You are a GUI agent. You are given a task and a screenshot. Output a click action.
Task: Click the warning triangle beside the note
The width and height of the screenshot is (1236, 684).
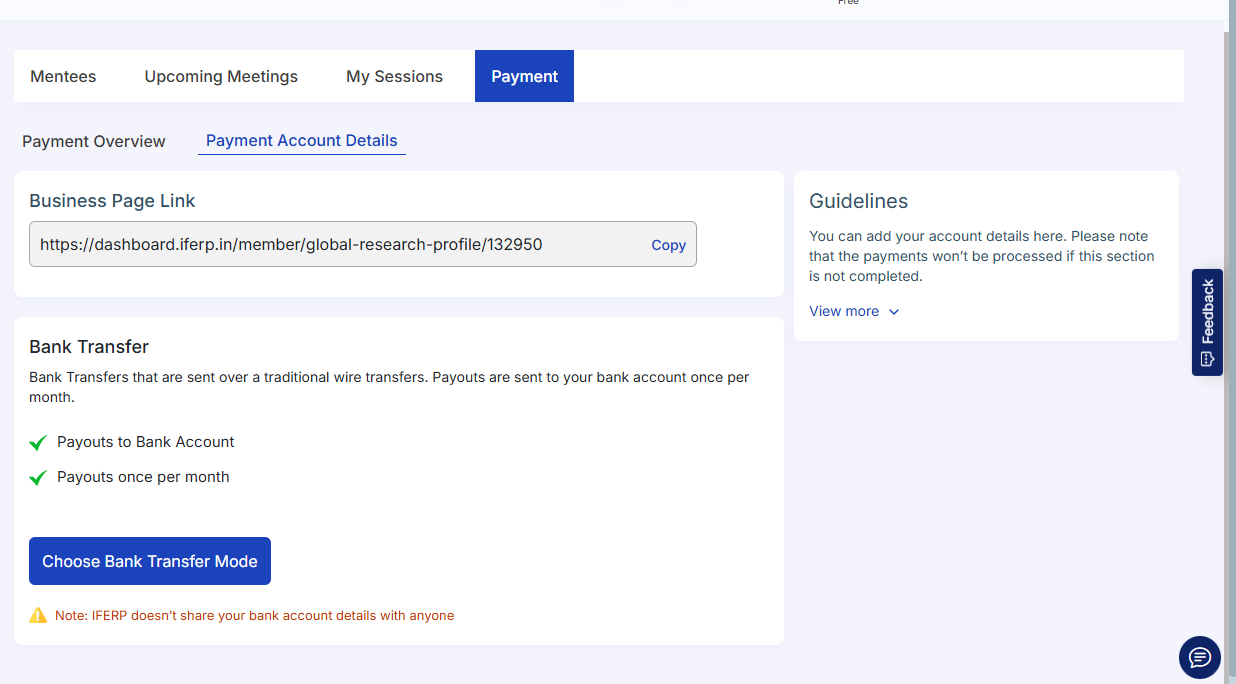(38, 615)
